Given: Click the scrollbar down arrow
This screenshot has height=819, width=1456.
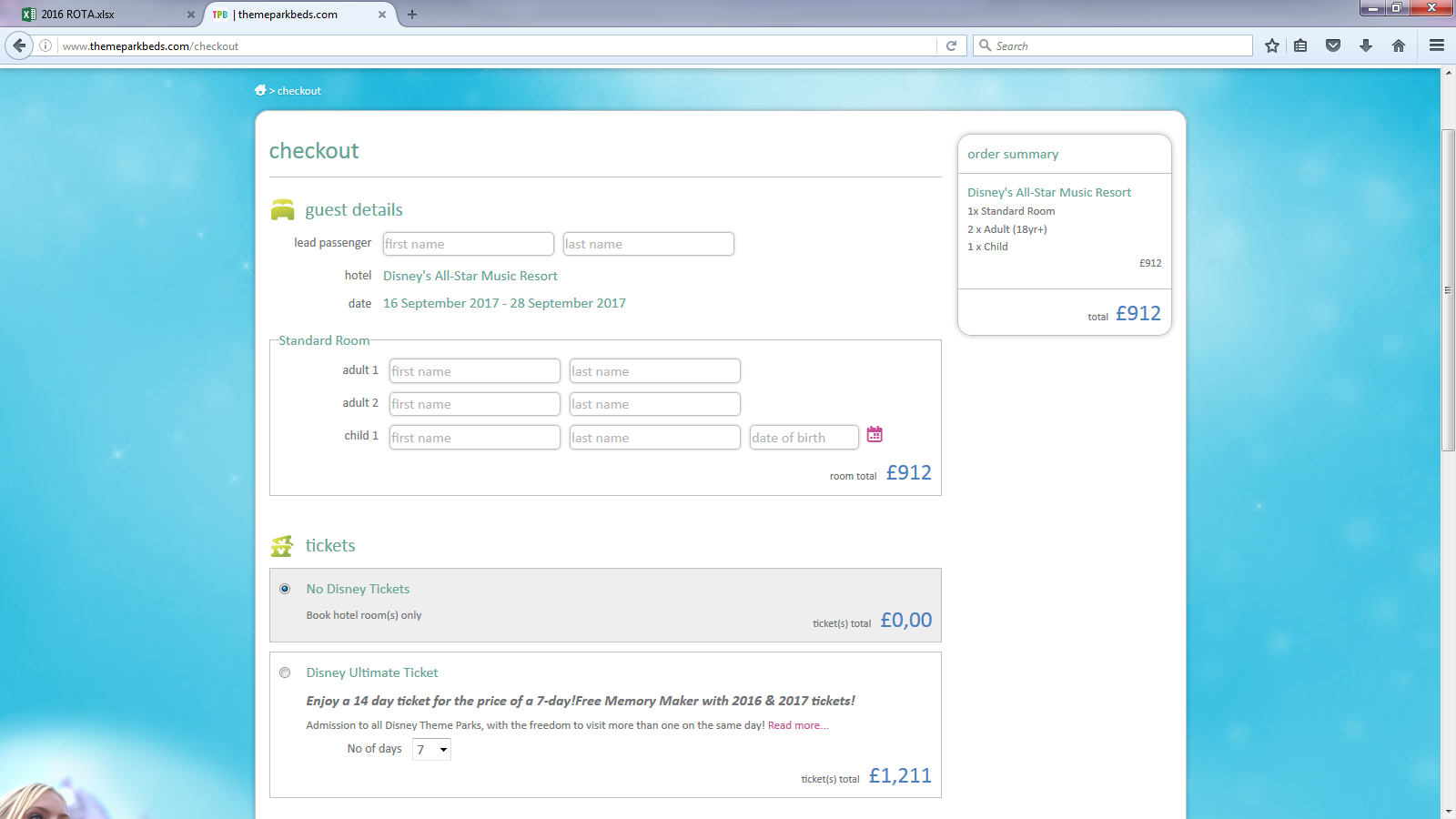Looking at the screenshot, I should (1448, 811).
